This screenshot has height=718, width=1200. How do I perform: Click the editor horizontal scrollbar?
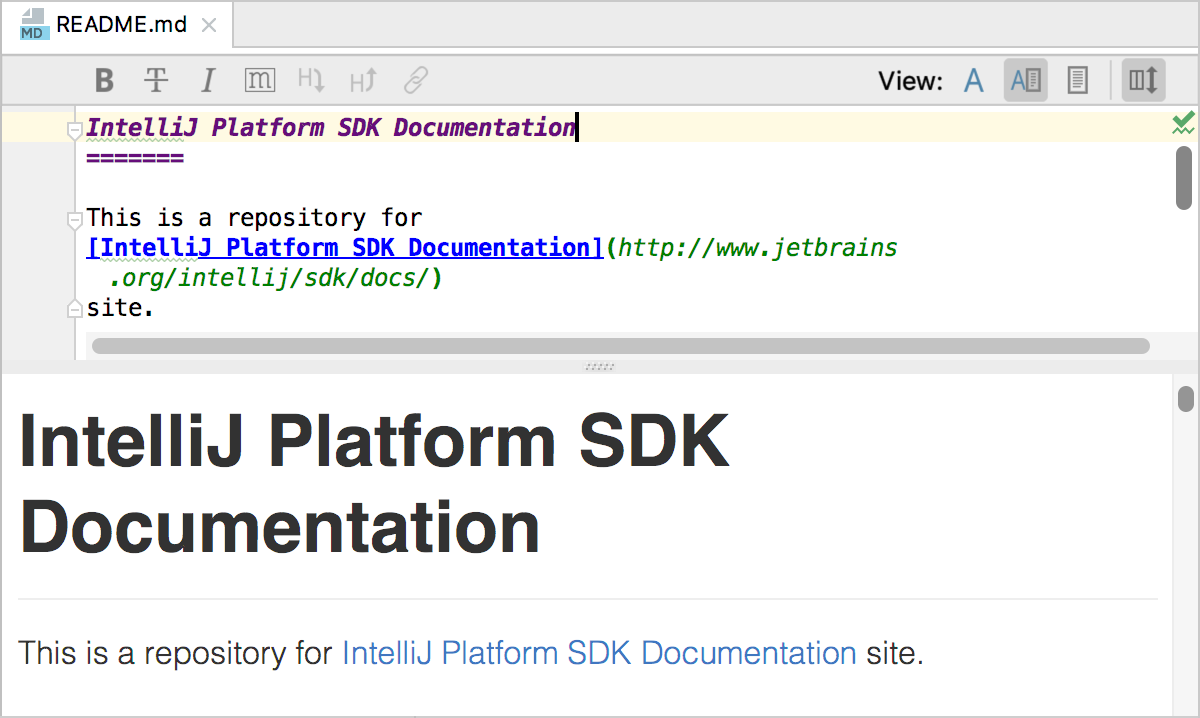pos(620,346)
